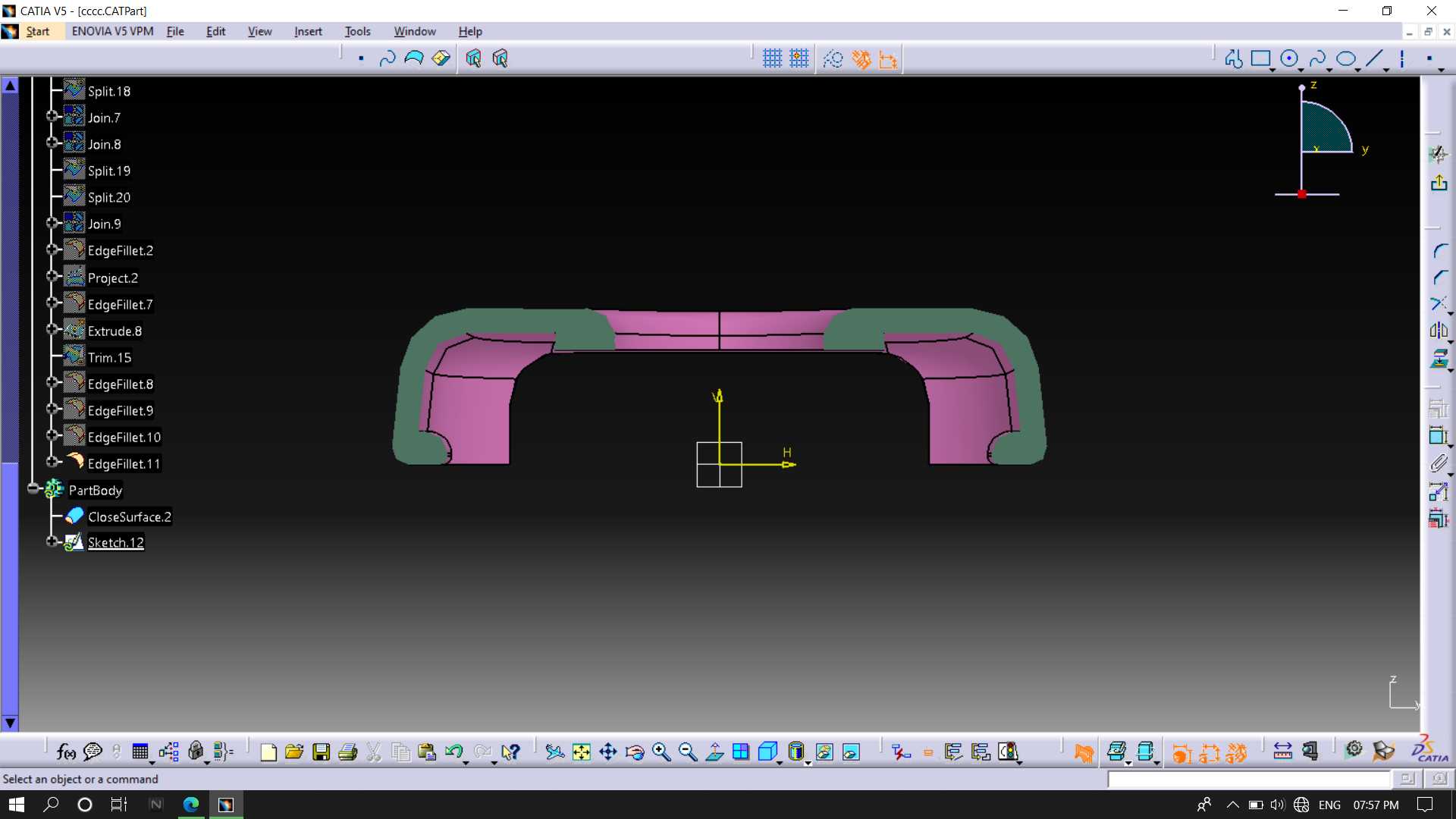The image size is (1456, 819).
Task: Click the Measure Between ruler icon
Action: (x=1283, y=752)
